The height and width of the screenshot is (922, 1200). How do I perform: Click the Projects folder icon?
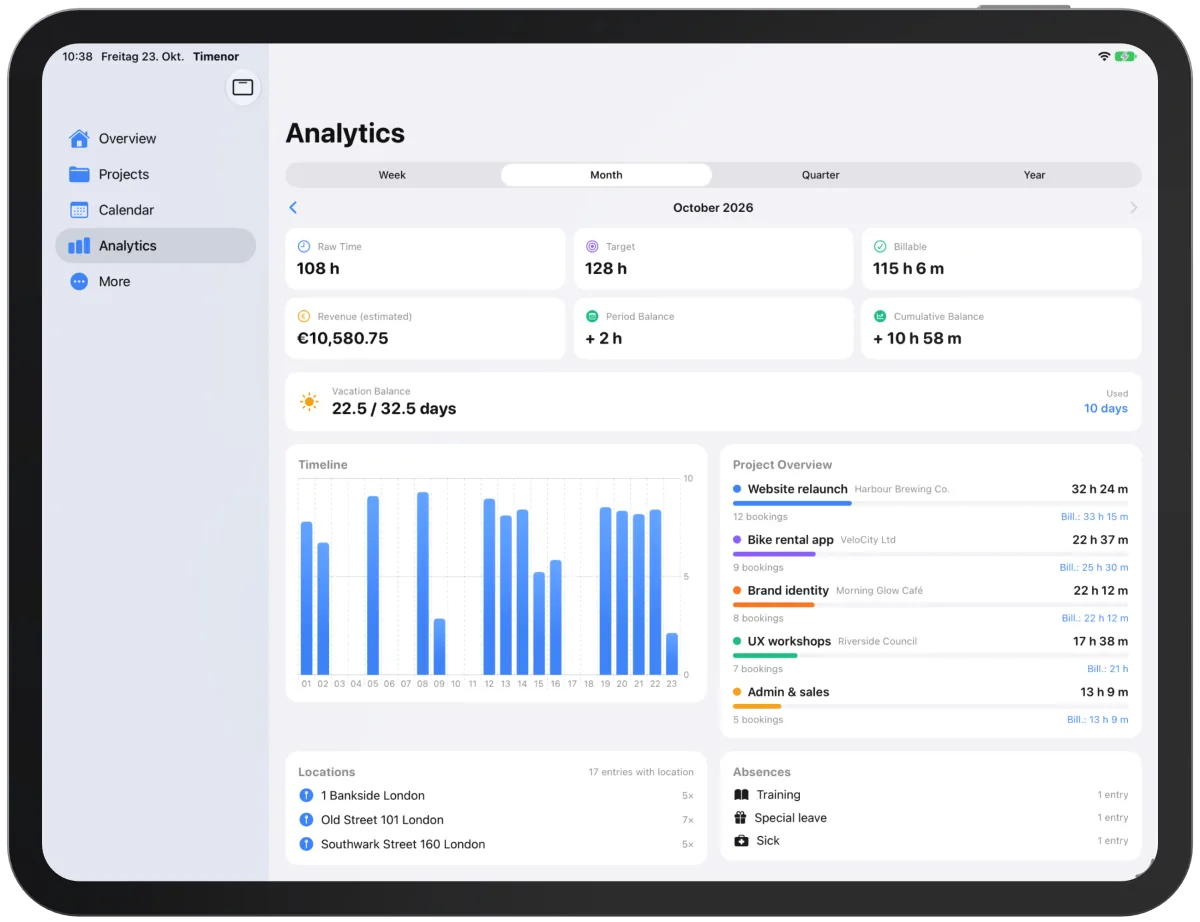click(79, 174)
